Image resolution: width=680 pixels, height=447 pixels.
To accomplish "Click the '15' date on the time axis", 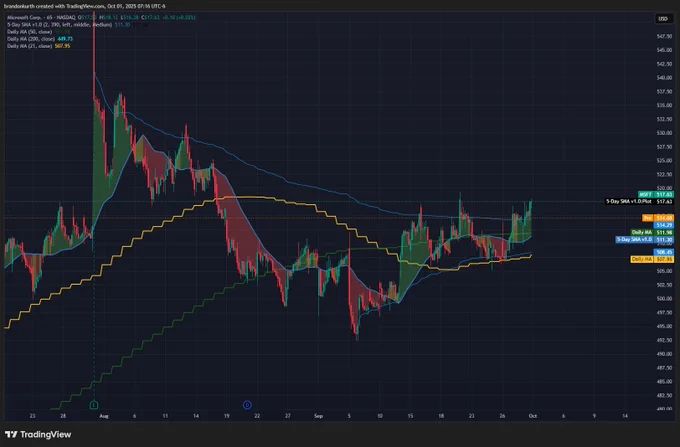I will pyautogui.click(x=410, y=416).
